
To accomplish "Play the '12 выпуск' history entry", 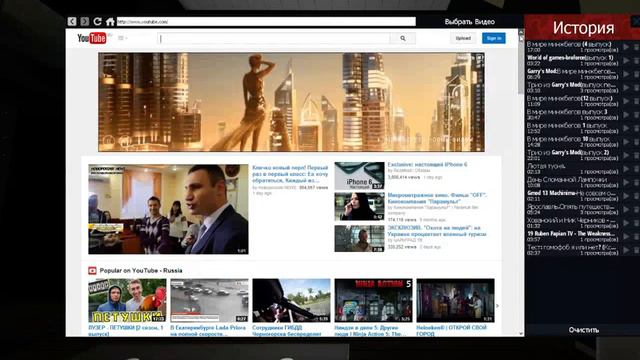I will [627, 101].
